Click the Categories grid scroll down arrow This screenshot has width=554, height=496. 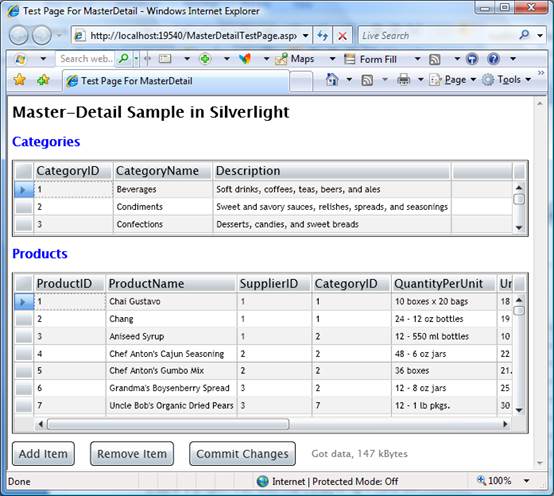click(x=519, y=228)
